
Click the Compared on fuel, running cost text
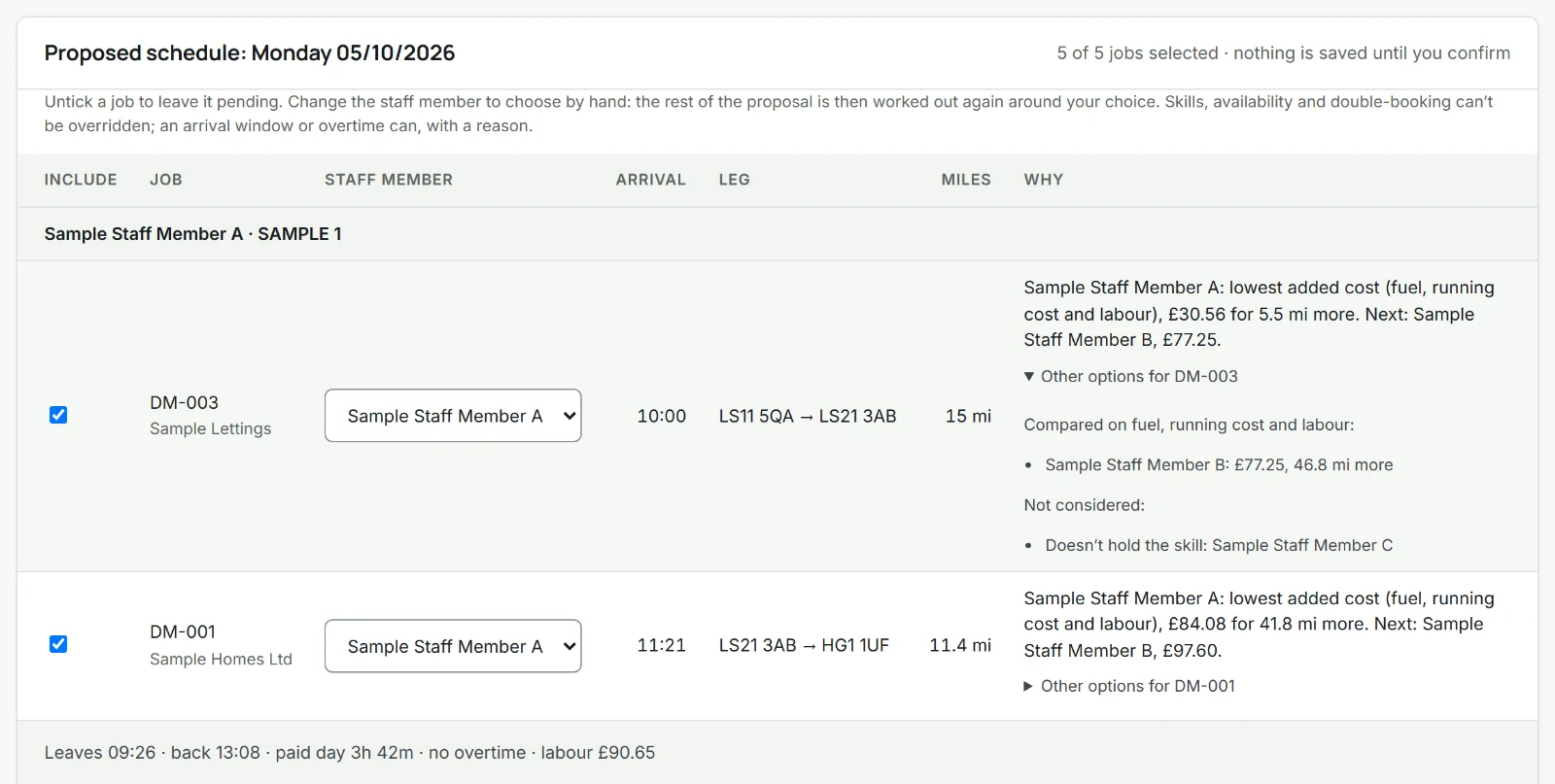coord(1189,425)
